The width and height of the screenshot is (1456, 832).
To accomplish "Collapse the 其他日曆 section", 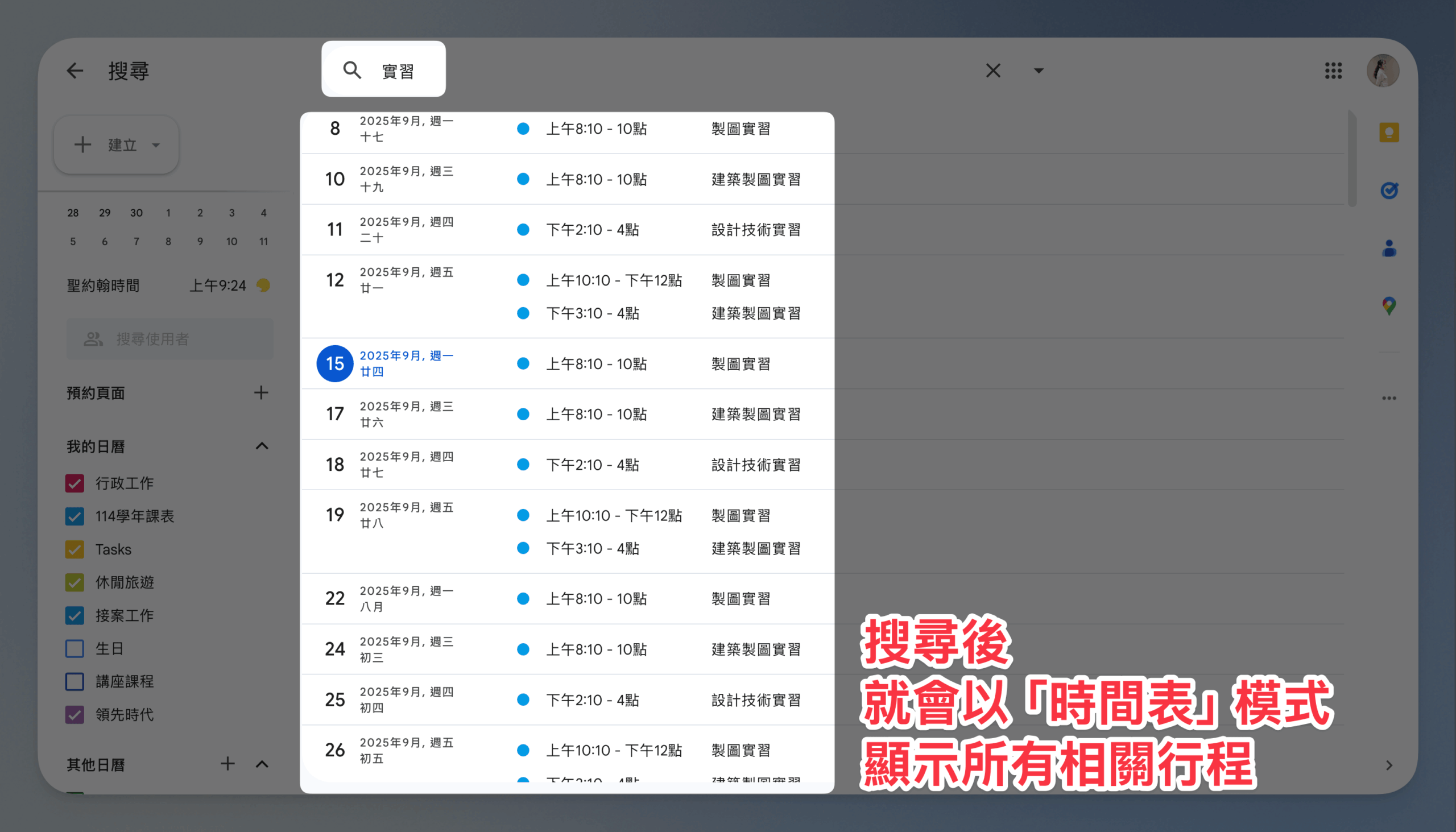I will pos(262,764).
